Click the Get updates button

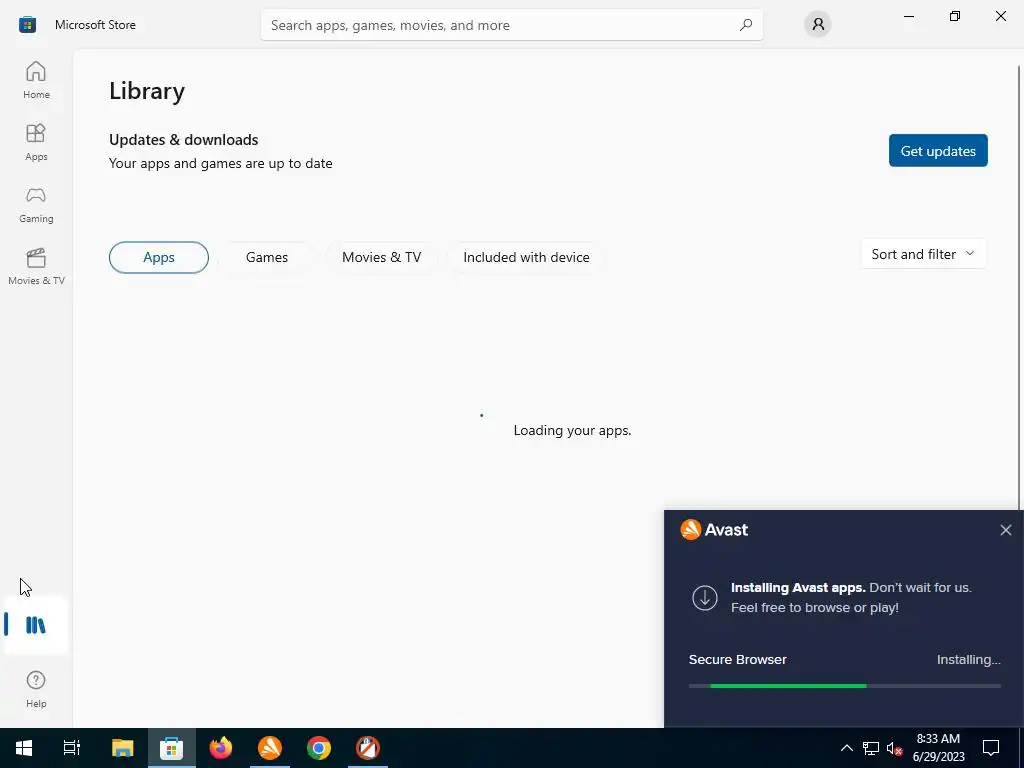point(938,151)
